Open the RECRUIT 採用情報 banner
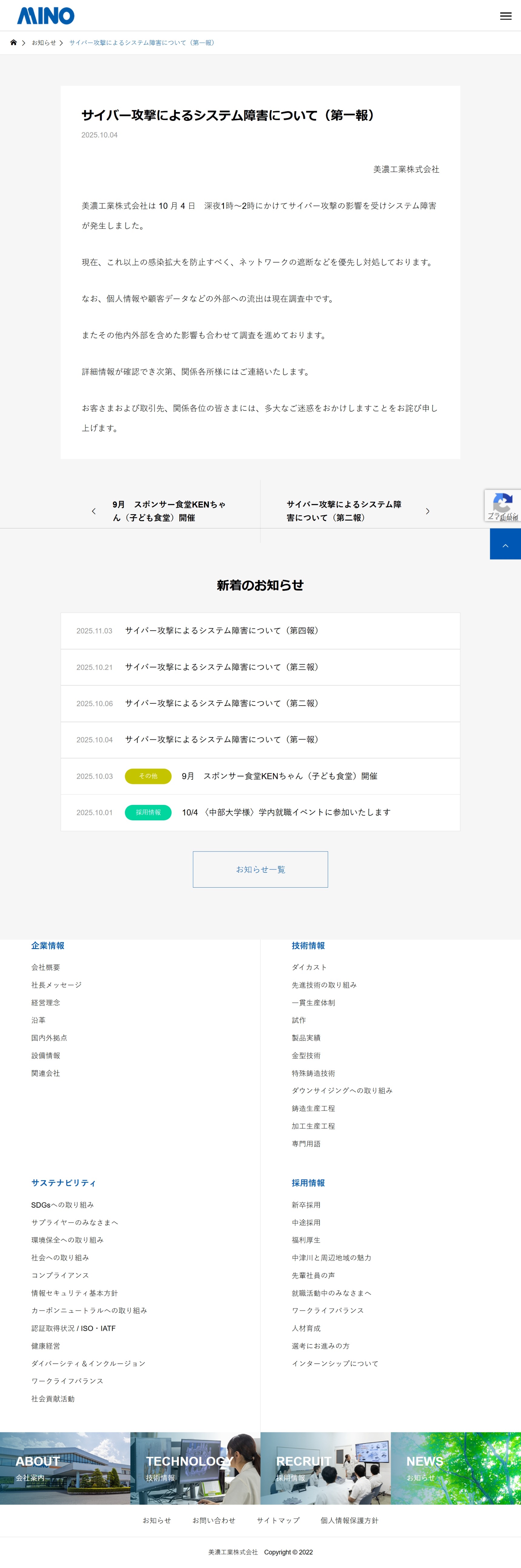This screenshot has width=521, height=1568. pyautogui.click(x=326, y=1467)
